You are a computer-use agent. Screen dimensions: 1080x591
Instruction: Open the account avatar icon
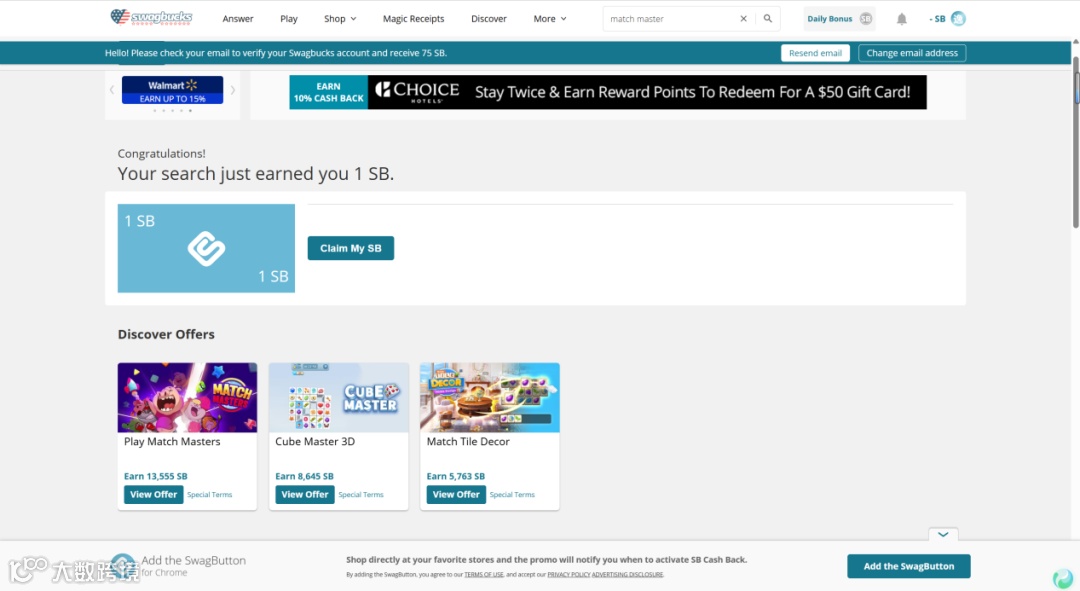[x=958, y=19]
